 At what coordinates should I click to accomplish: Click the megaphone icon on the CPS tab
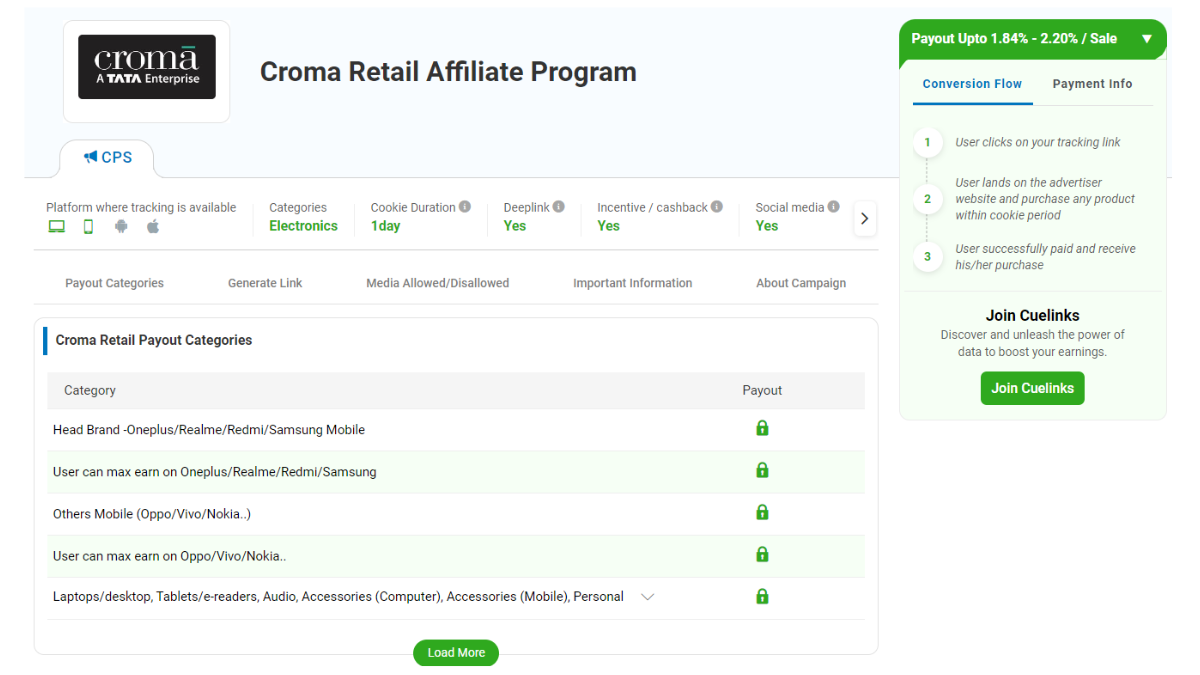coord(91,157)
